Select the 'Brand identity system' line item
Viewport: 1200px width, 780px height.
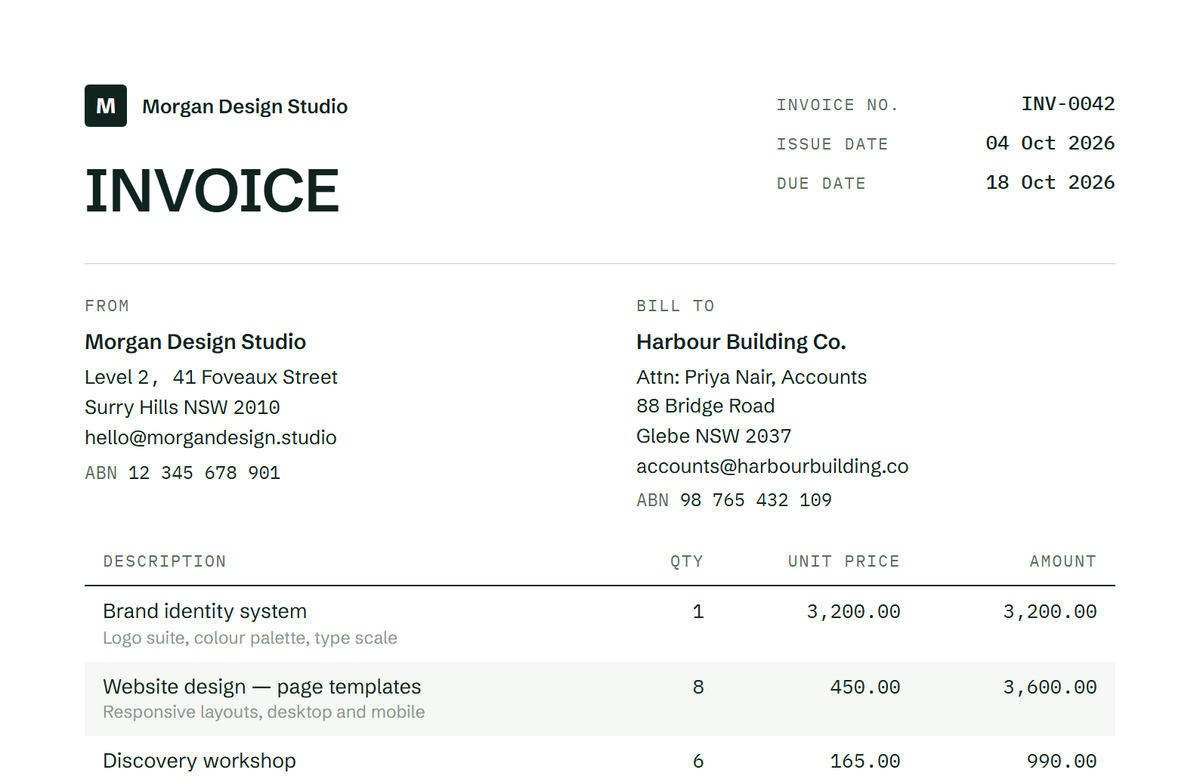pos(205,611)
